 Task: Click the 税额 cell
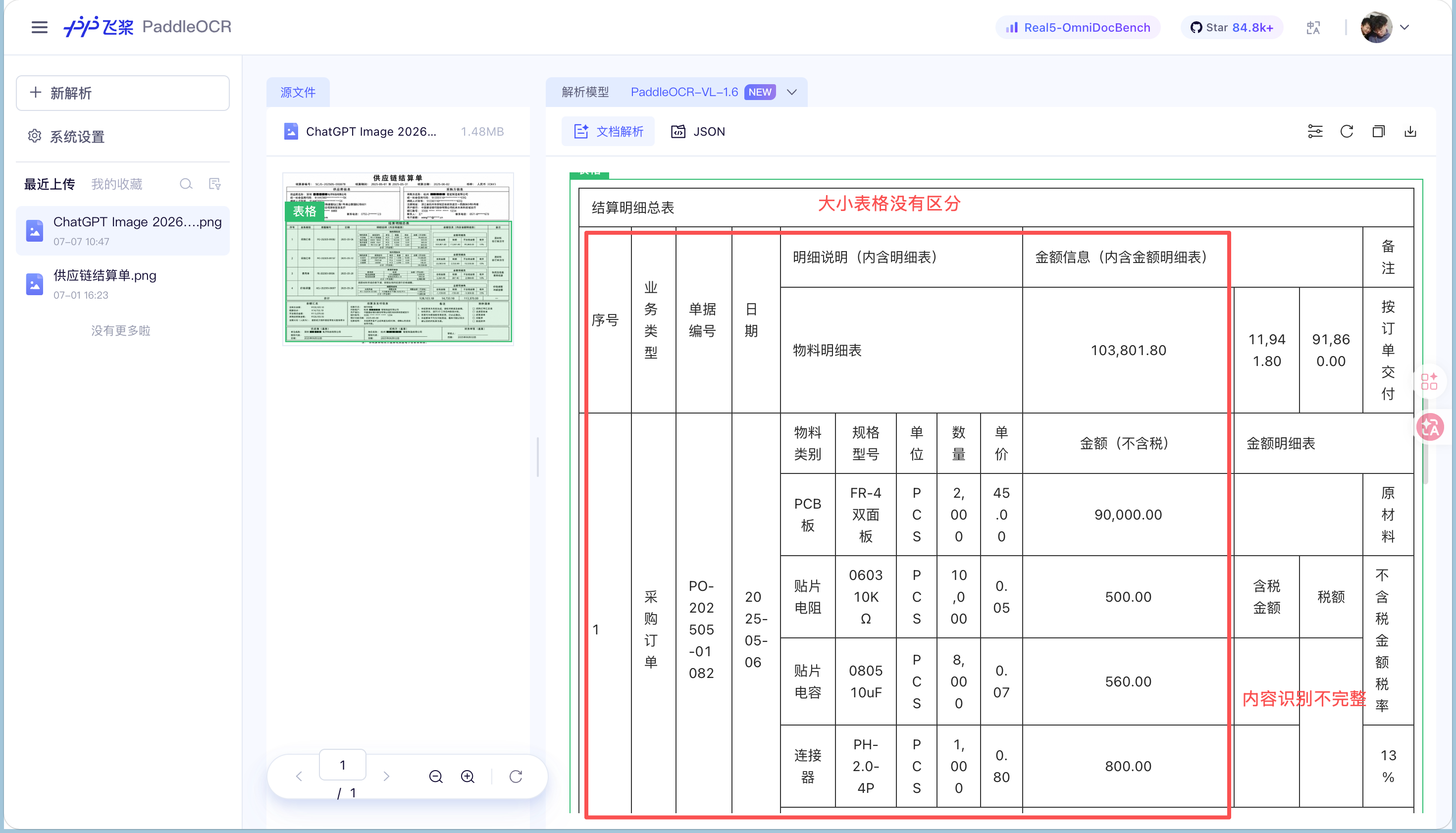[1331, 597]
